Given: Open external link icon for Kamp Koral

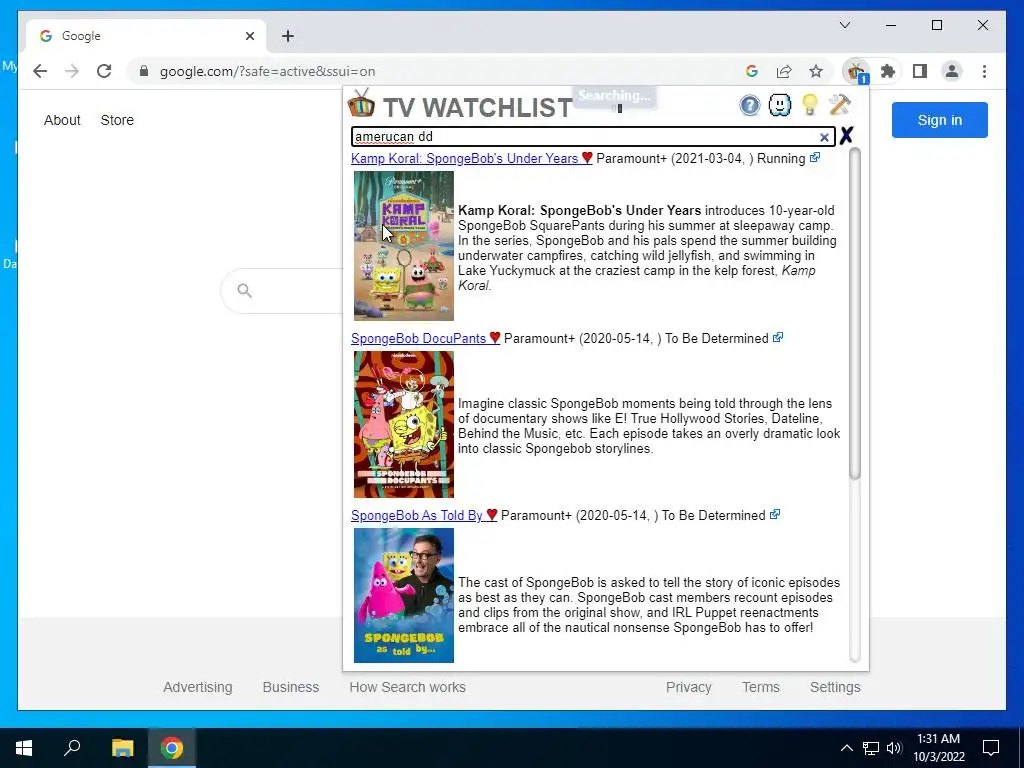Looking at the screenshot, I should (814, 157).
